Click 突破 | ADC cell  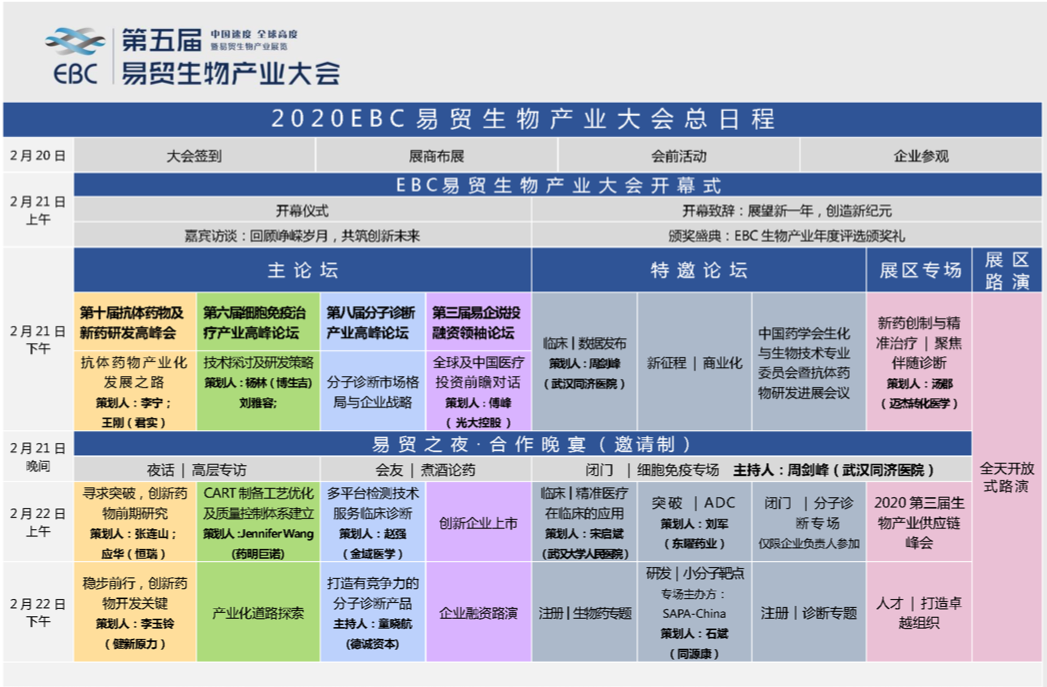pos(694,521)
